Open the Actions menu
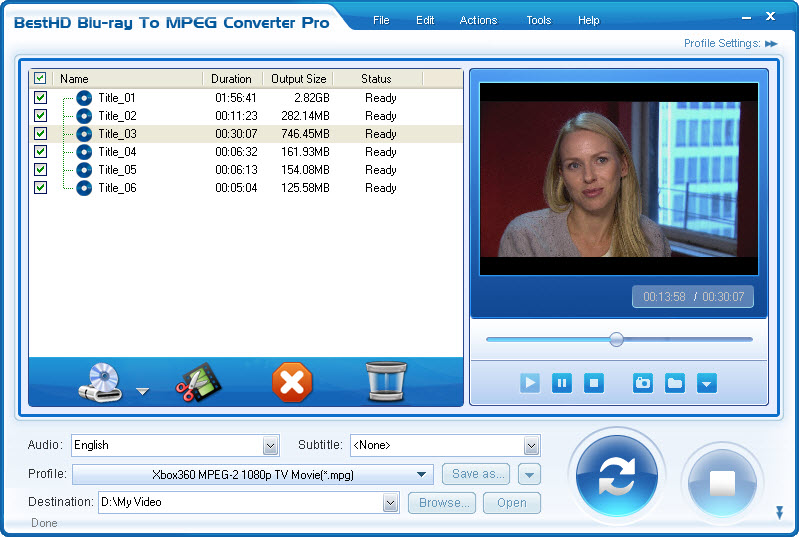Viewport: 799px width, 537px height. point(478,20)
